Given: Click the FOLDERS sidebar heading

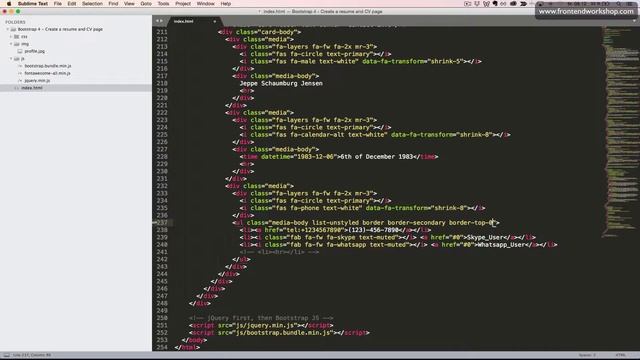Looking at the screenshot, I should [15, 22].
